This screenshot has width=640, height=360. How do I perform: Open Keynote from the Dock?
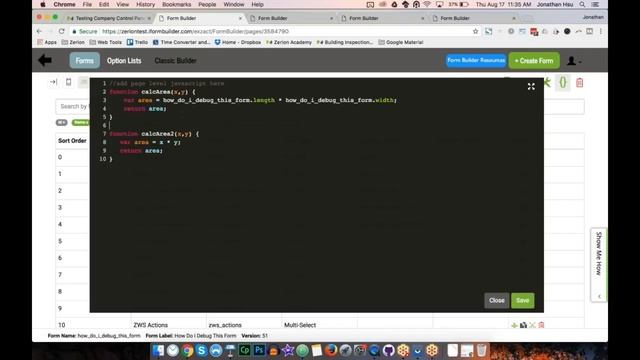click(x=230, y=350)
